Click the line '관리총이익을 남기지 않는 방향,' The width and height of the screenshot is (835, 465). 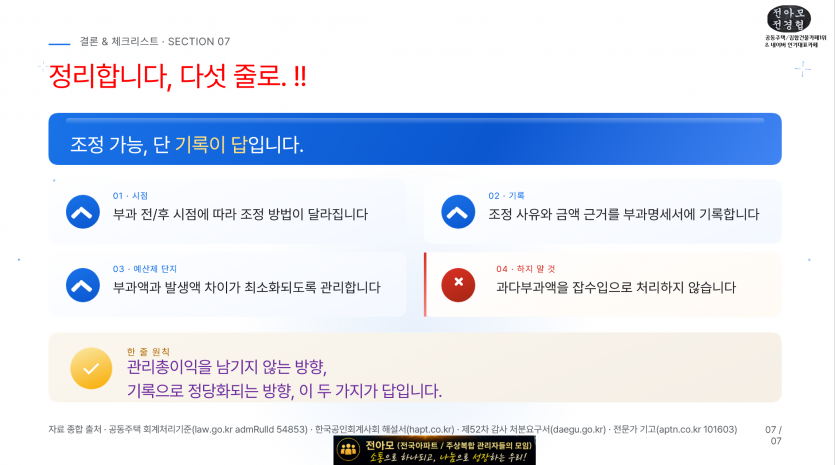227,367
